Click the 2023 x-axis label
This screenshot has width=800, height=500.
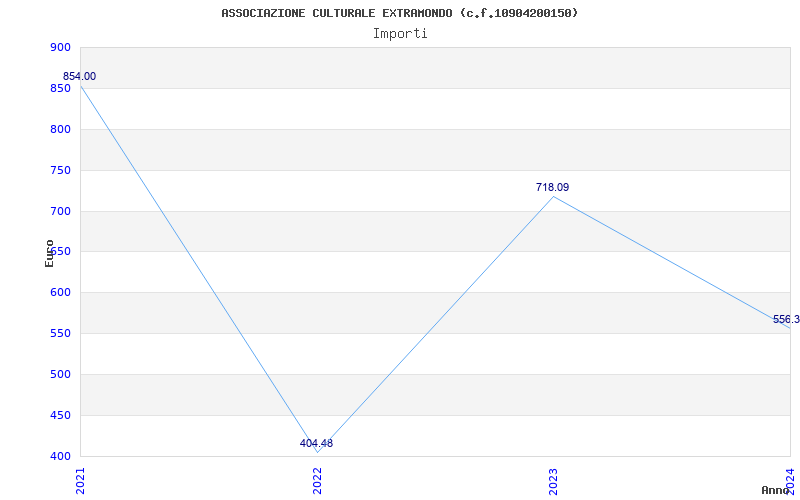[554, 481]
